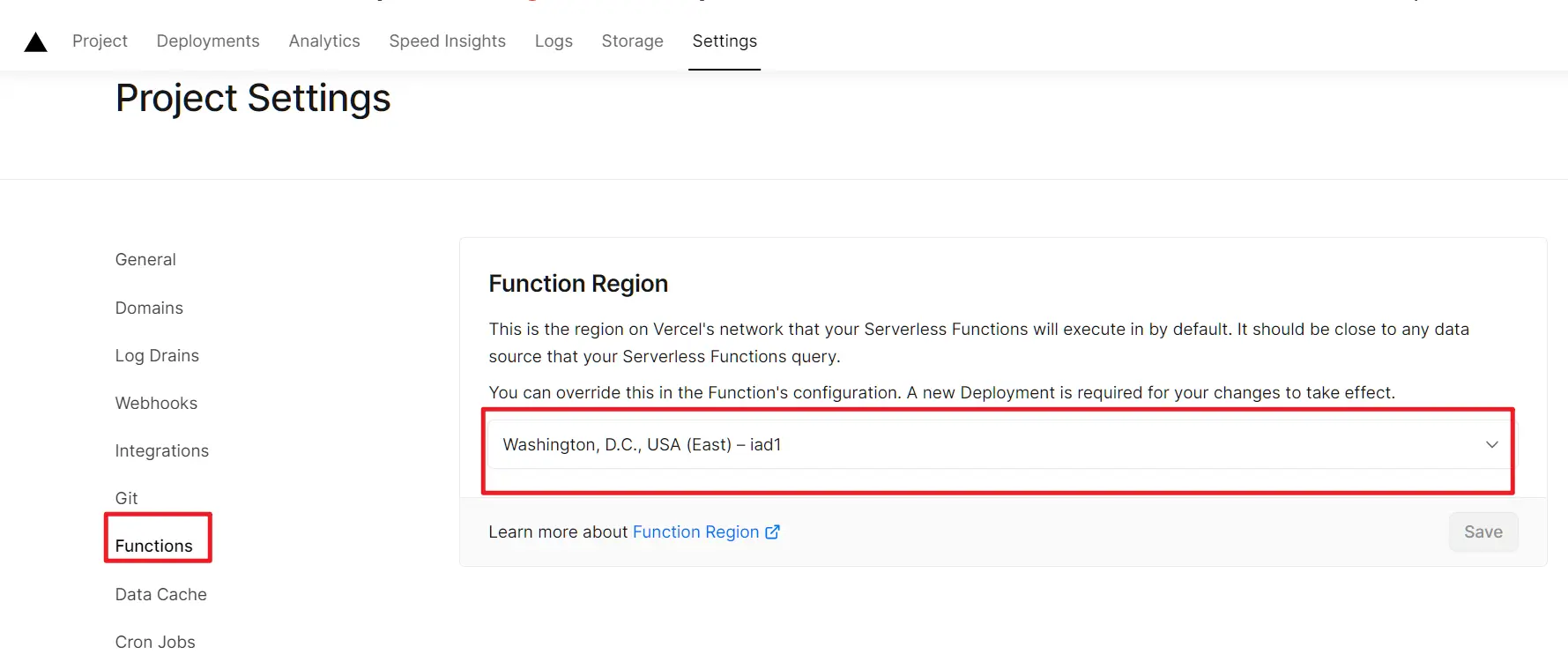This screenshot has height=654, width=1568.
Task: View the Logs tab
Action: point(554,41)
